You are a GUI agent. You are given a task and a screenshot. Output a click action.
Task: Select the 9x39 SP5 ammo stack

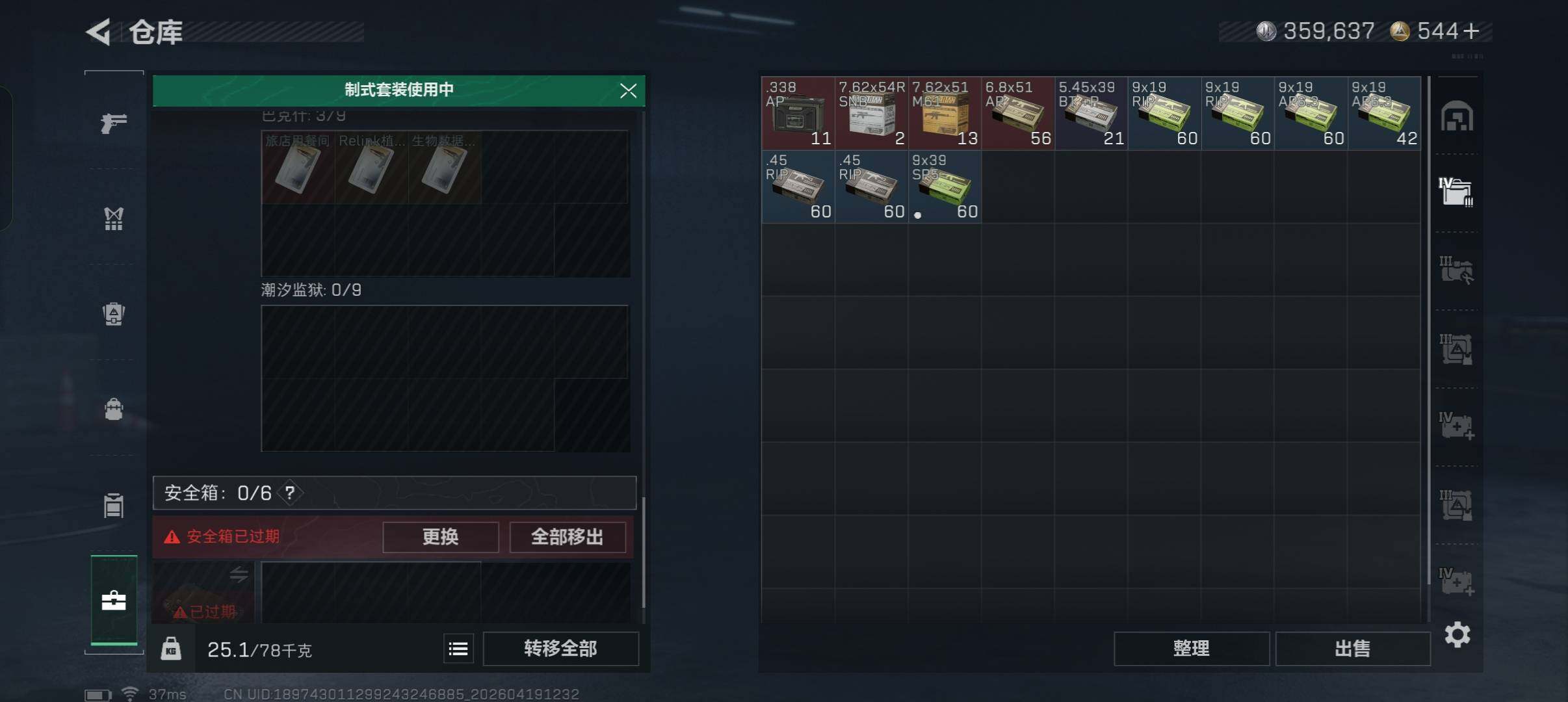[x=945, y=187]
